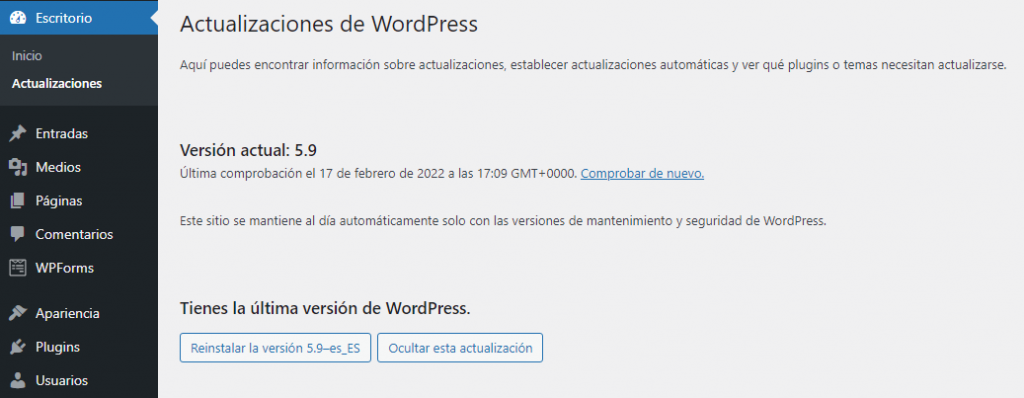Open the Páginas menu label
Screen dimensions: 1024x398
pos(59,201)
